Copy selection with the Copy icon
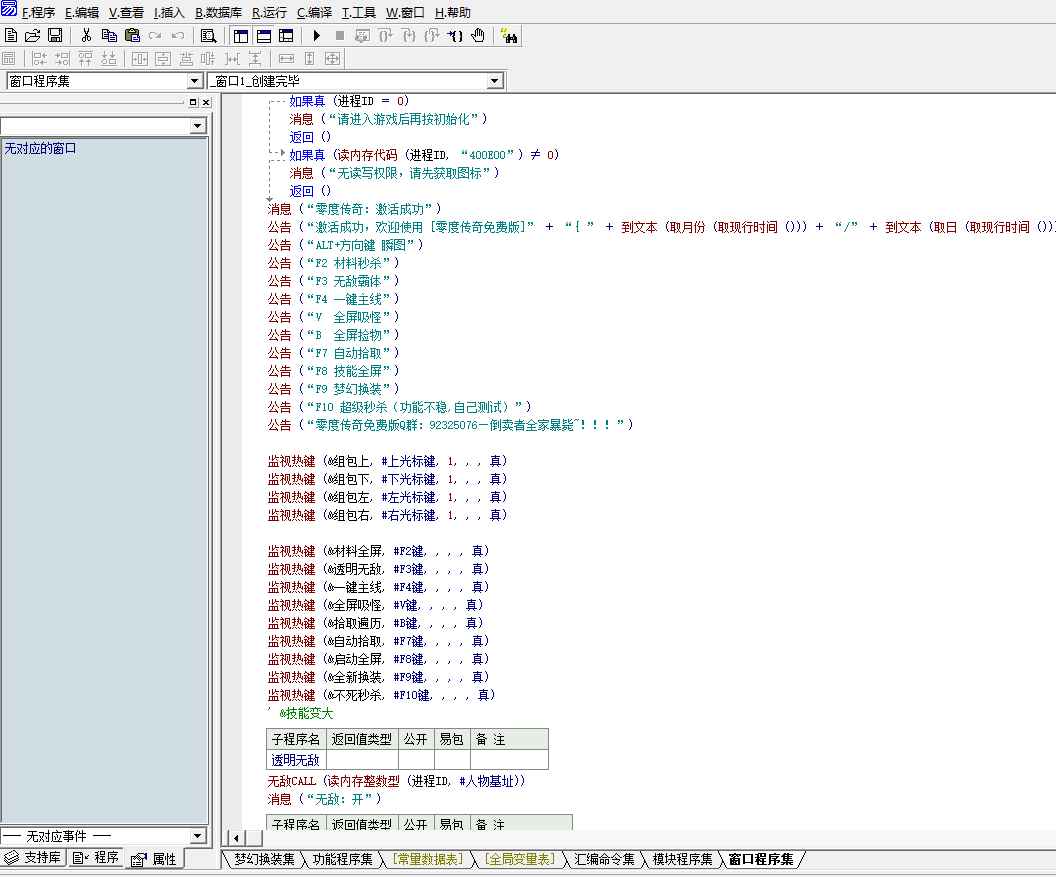 [109, 36]
